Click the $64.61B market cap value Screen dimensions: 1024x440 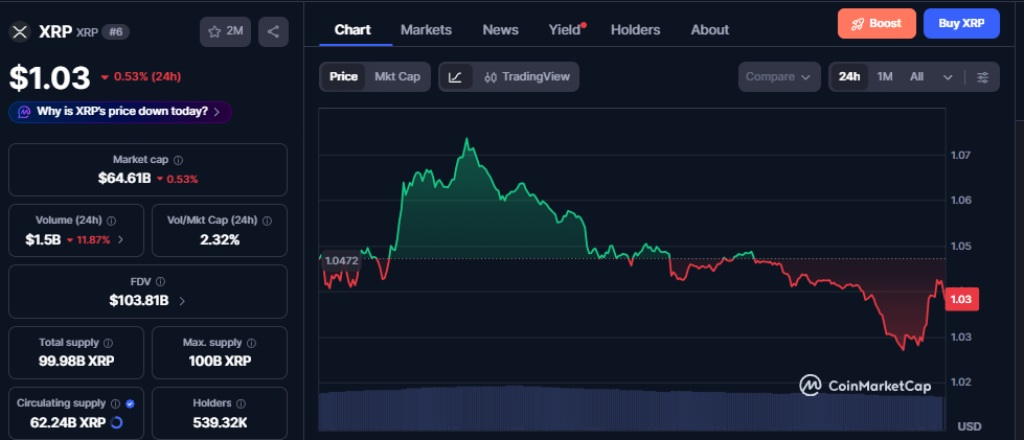coord(125,178)
